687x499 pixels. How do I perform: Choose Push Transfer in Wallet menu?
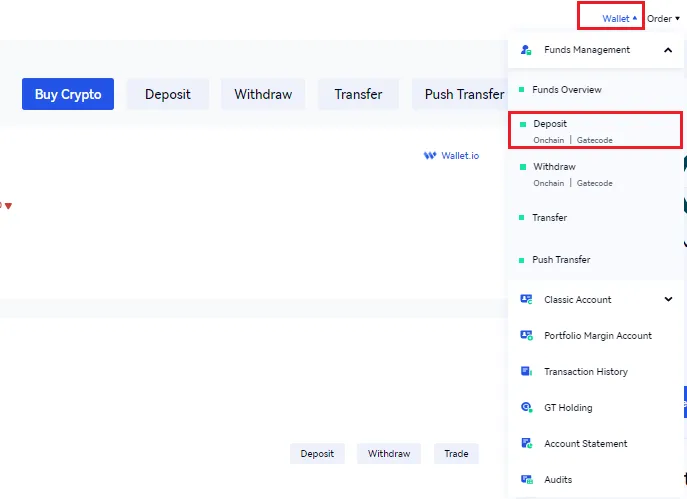click(x=561, y=260)
